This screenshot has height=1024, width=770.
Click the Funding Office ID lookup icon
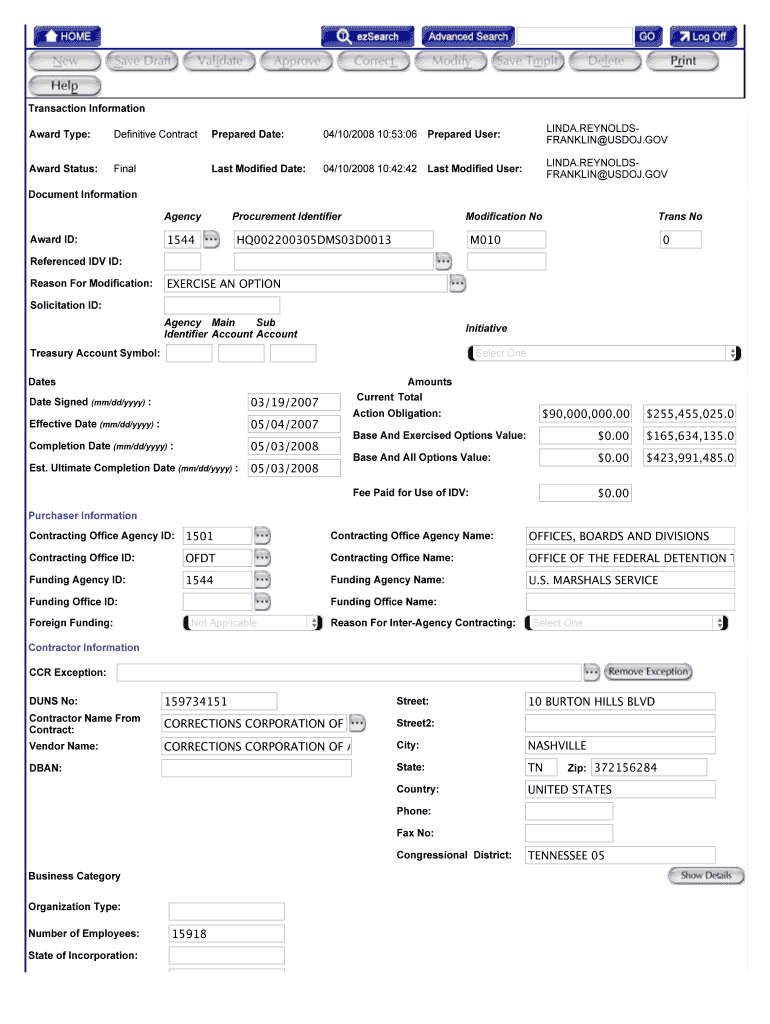point(262,602)
